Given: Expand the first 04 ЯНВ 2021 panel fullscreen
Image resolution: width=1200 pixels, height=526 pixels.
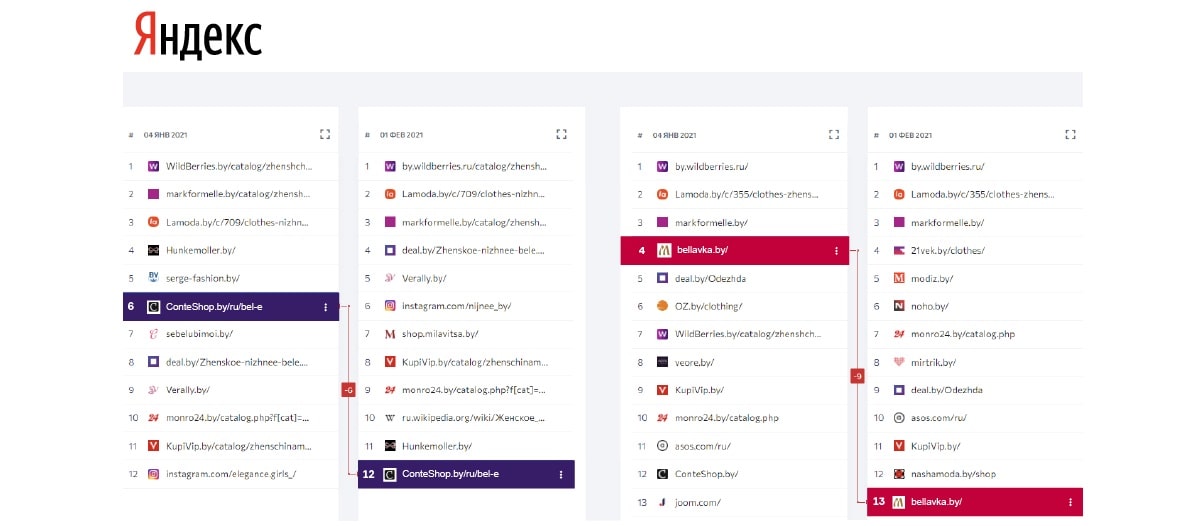Looking at the screenshot, I should [325, 134].
